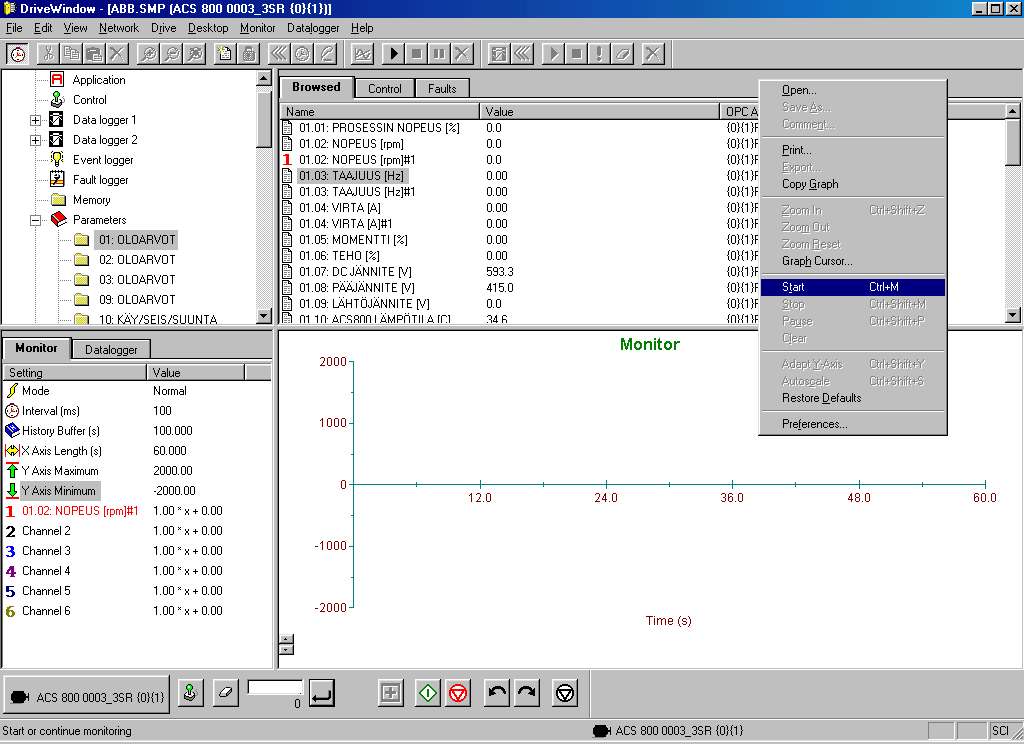
Task: Choose Start in the context menu
Action: [x=852, y=287]
